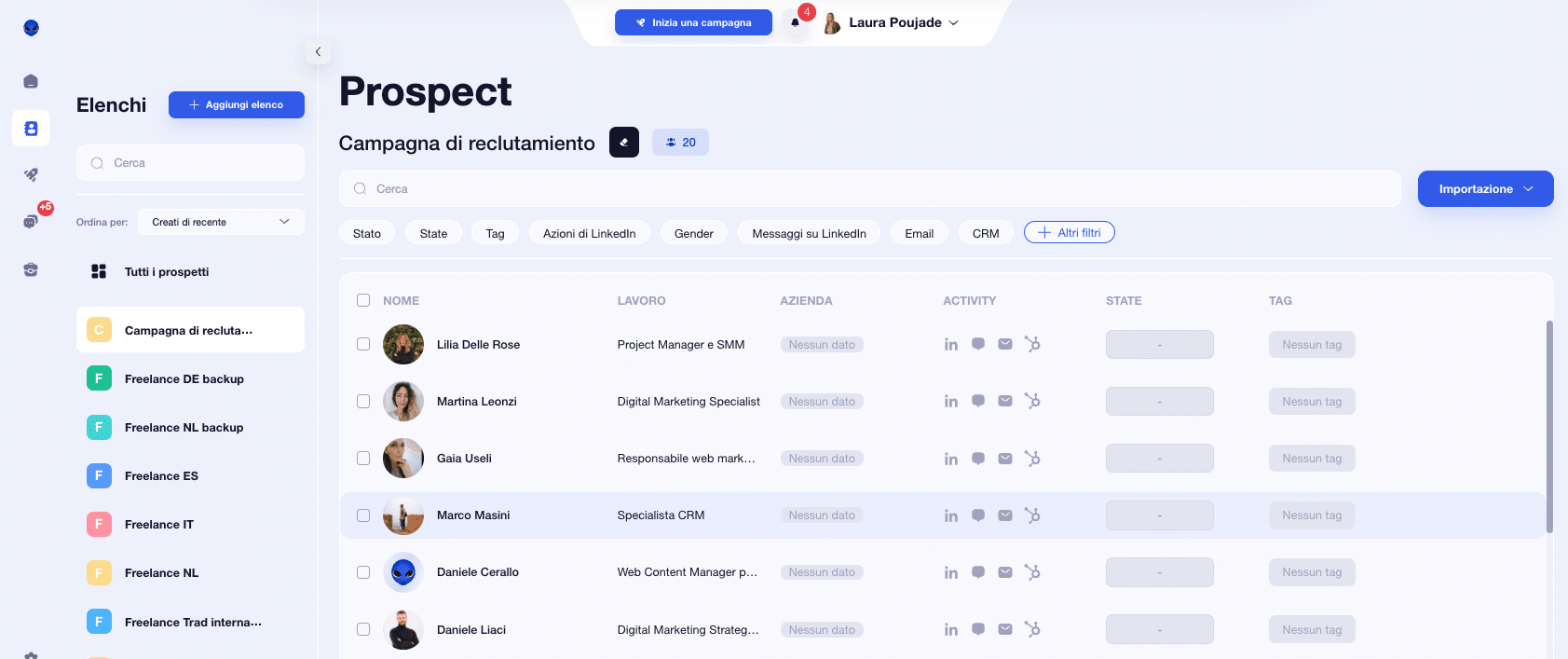This screenshot has width=1568, height=659.
Task: Click the prospect search field
Action: (869, 189)
